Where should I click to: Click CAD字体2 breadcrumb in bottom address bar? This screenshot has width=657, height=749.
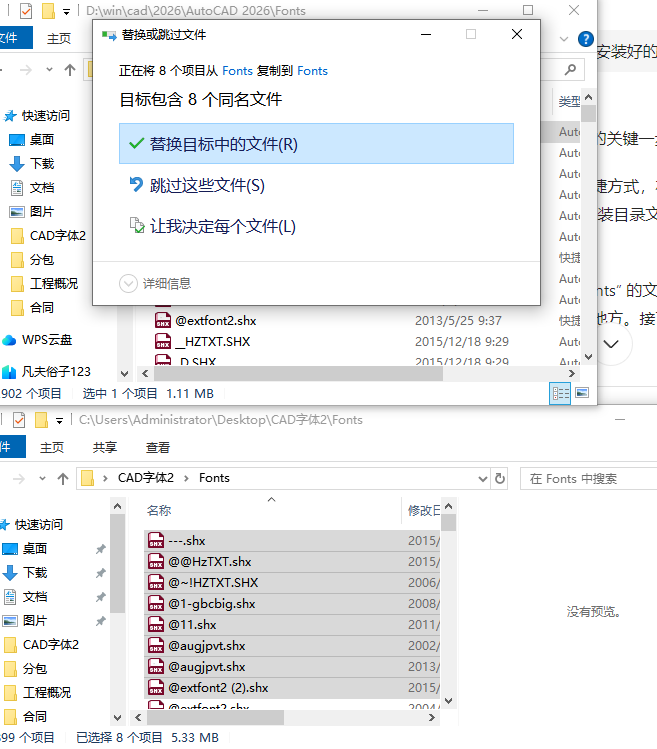click(146, 478)
